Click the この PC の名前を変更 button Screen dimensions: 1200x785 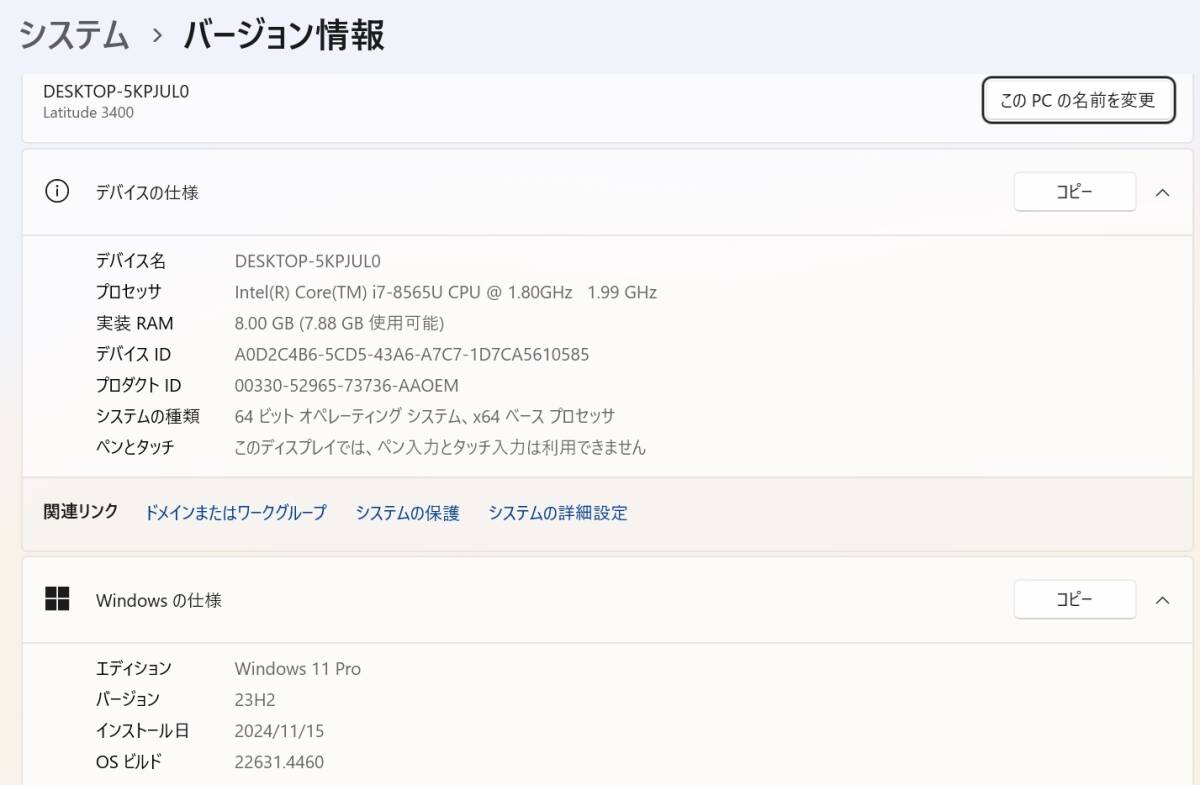[x=1078, y=100]
